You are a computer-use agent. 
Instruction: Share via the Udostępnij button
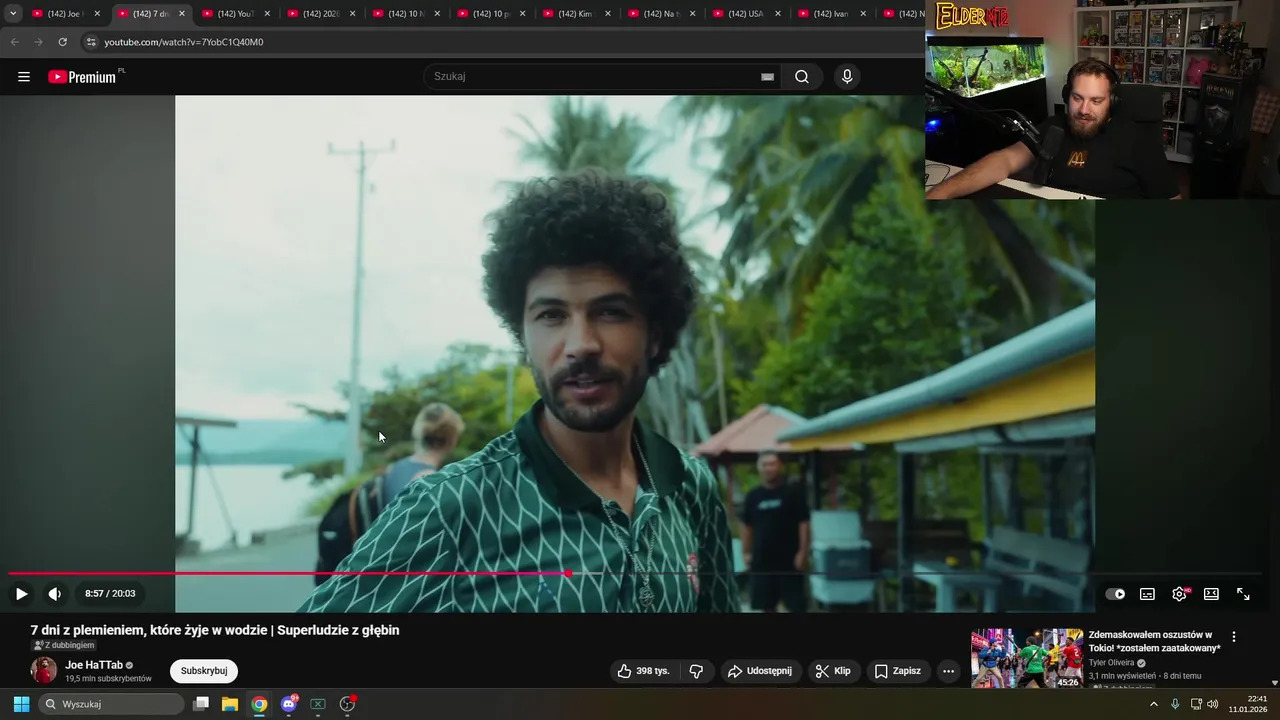coord(760,671)
